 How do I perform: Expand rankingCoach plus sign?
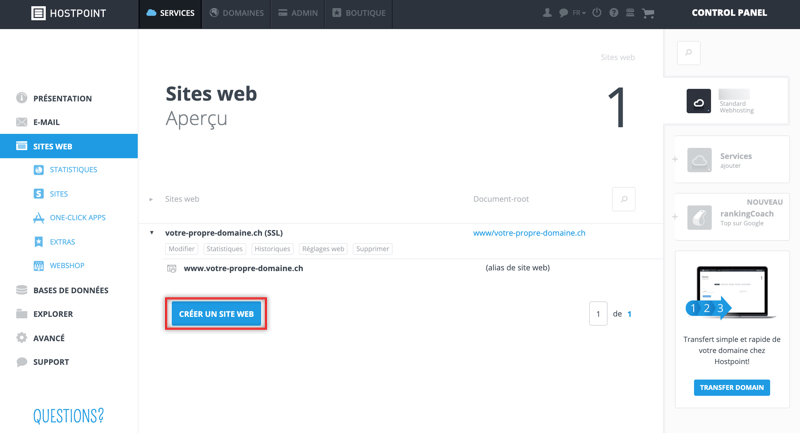point(675,217)
